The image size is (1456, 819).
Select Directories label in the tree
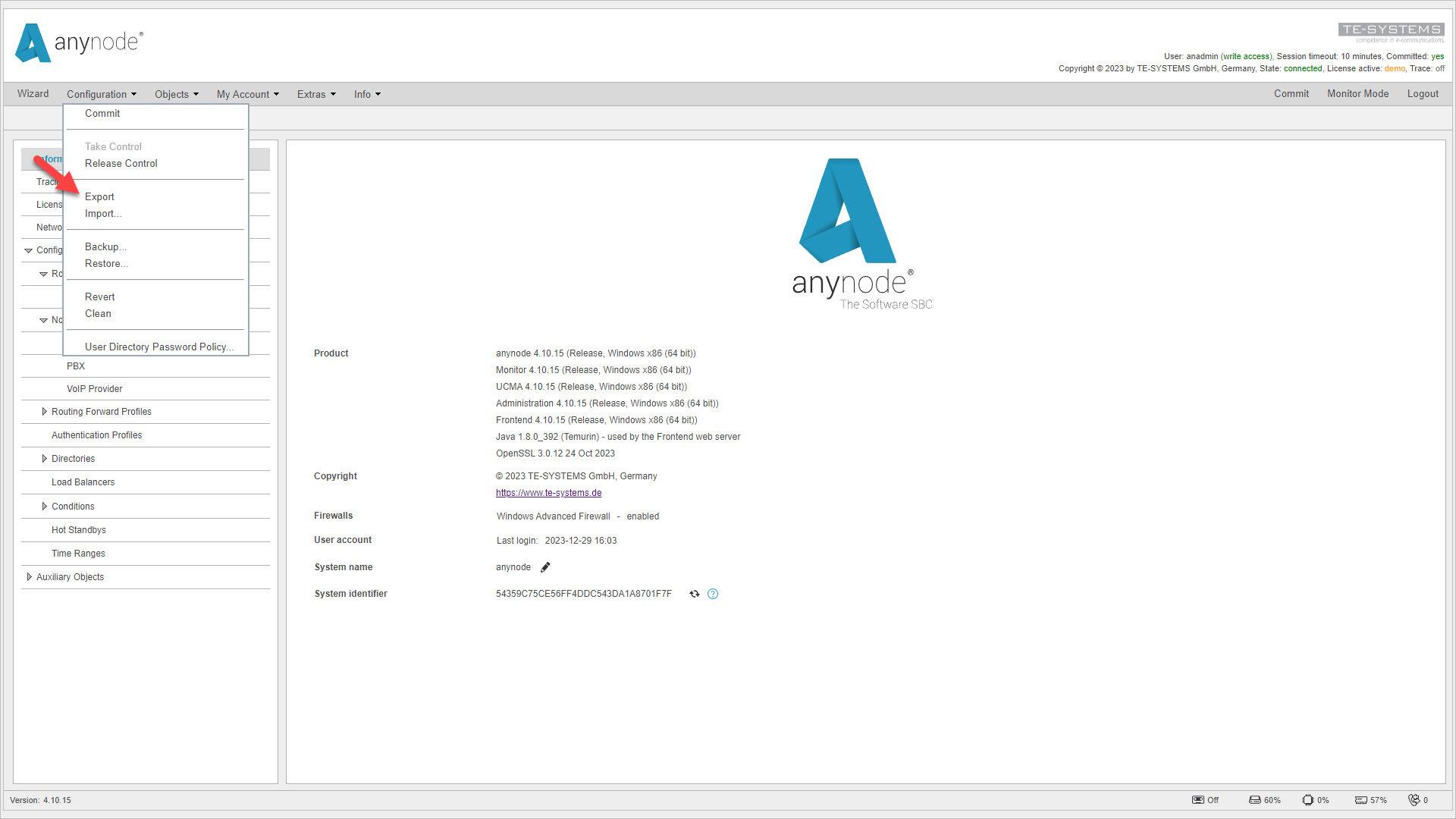(73, 459)
